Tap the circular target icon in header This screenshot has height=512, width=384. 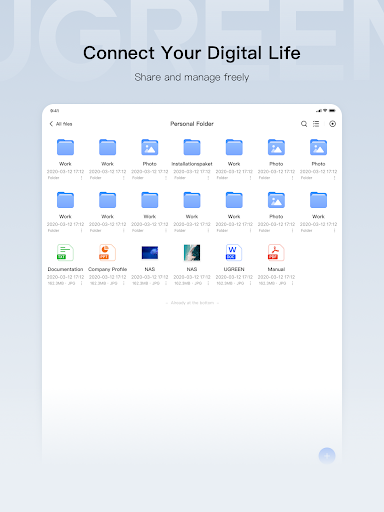click(x=332, y=124)
